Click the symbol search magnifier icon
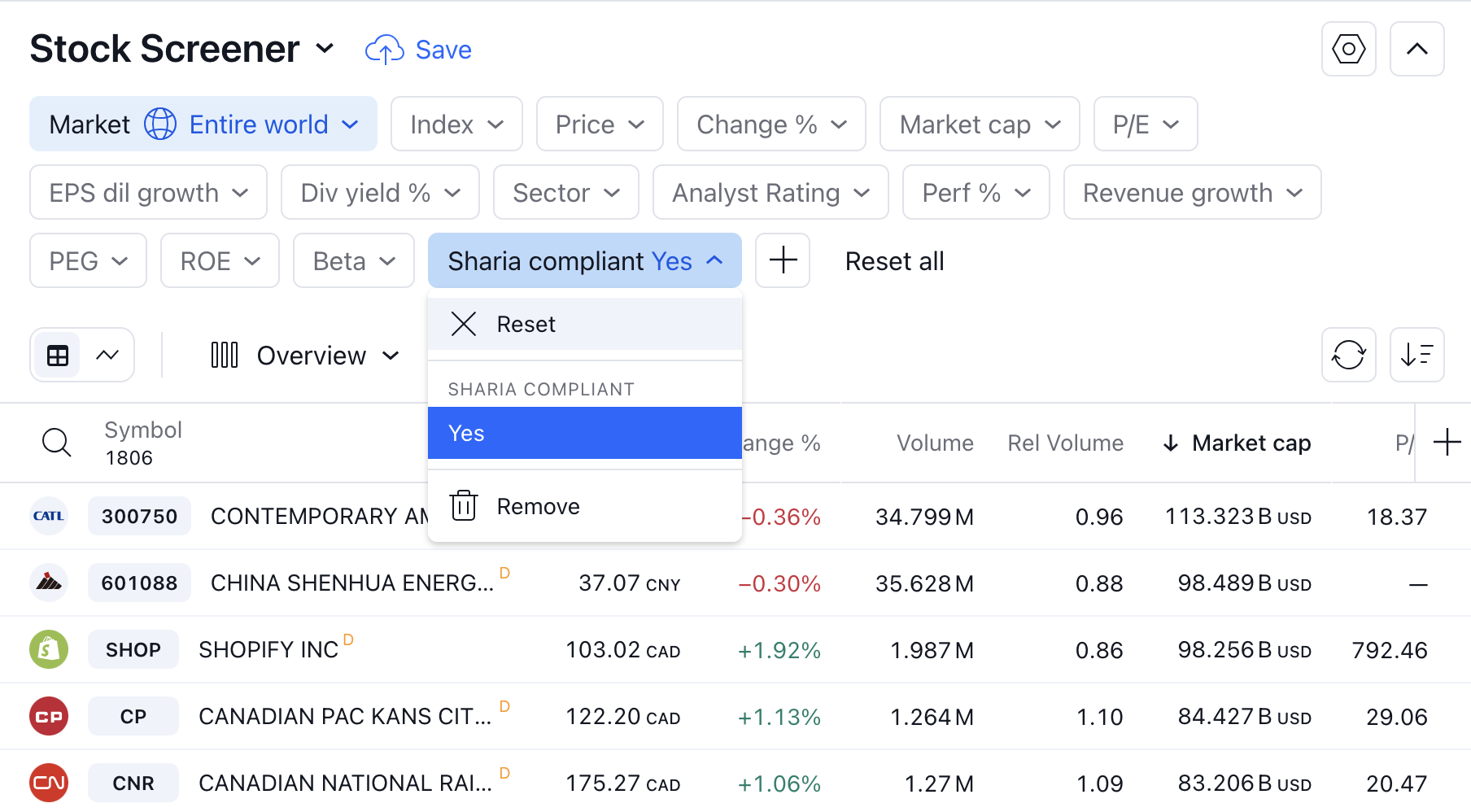The height and width of the screenshot is (812, 1471). pyautogui.click(x=56, y=443)
